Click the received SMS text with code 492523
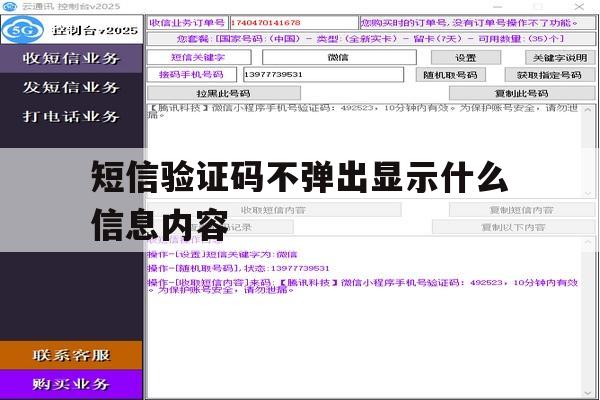Viewport: 600px width, 400px height. 363,111
